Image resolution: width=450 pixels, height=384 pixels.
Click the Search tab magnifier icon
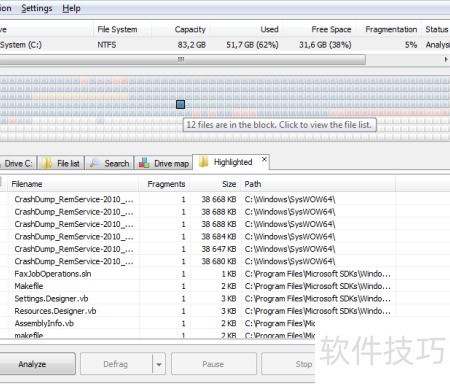pyautogui.click(x=95, y=163)
